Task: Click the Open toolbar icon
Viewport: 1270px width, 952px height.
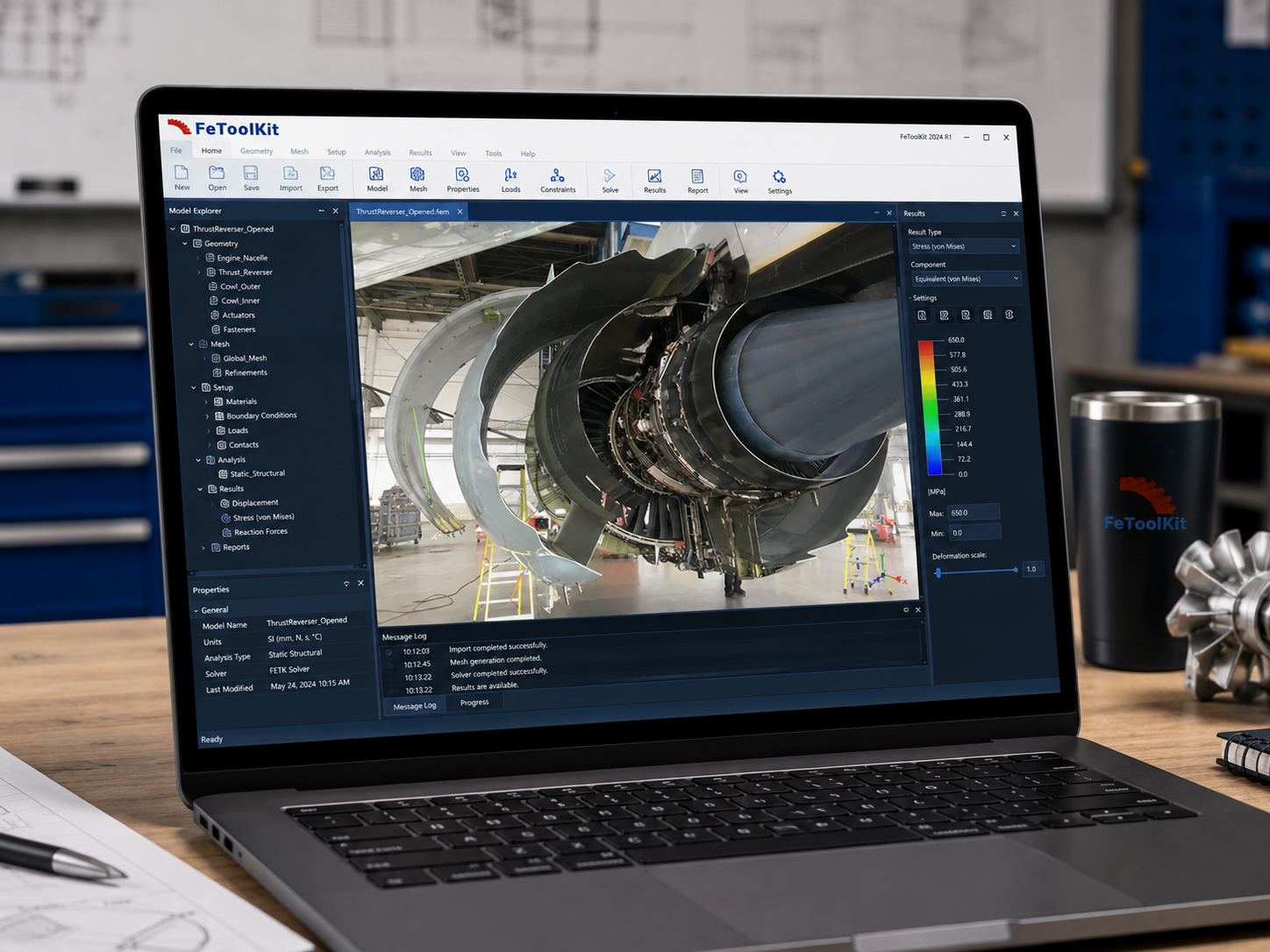Action: pos(217,178)
